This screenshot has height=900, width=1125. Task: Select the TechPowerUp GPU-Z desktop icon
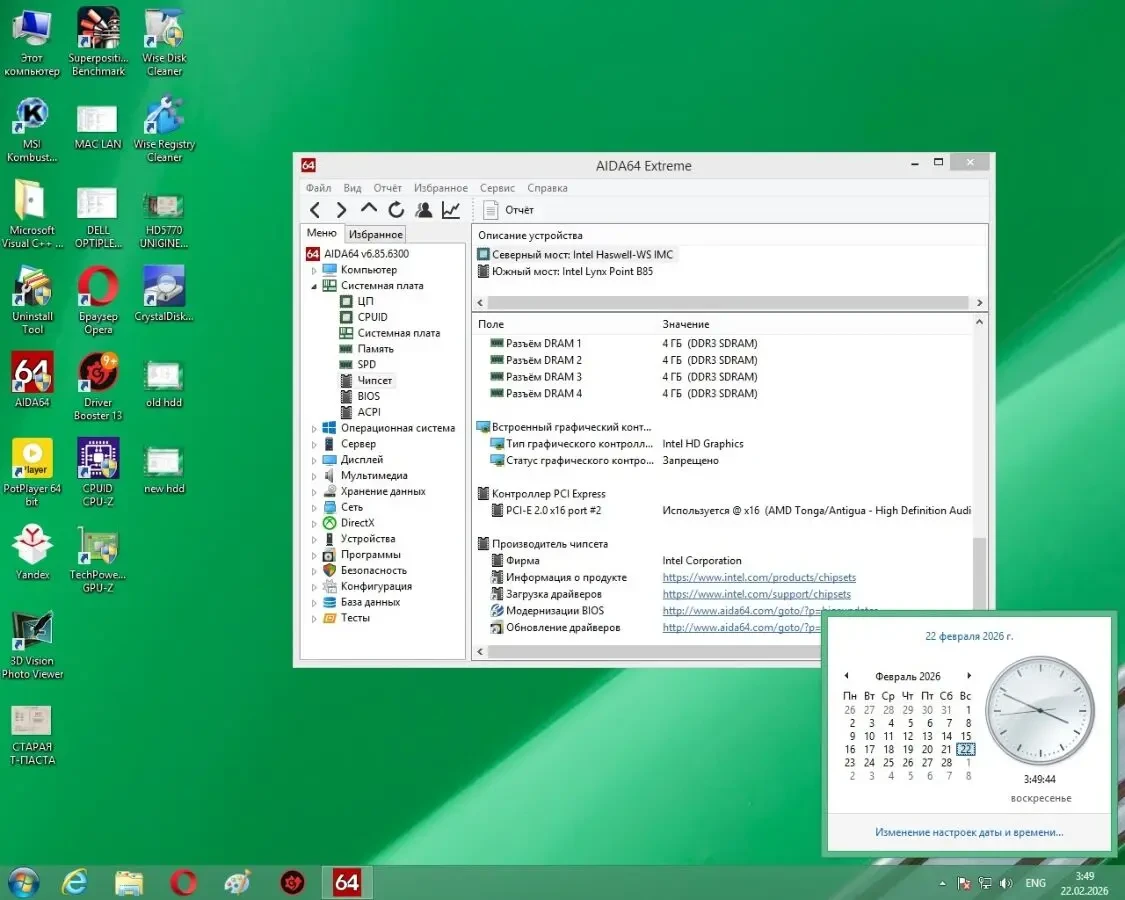tap(98, 558)
